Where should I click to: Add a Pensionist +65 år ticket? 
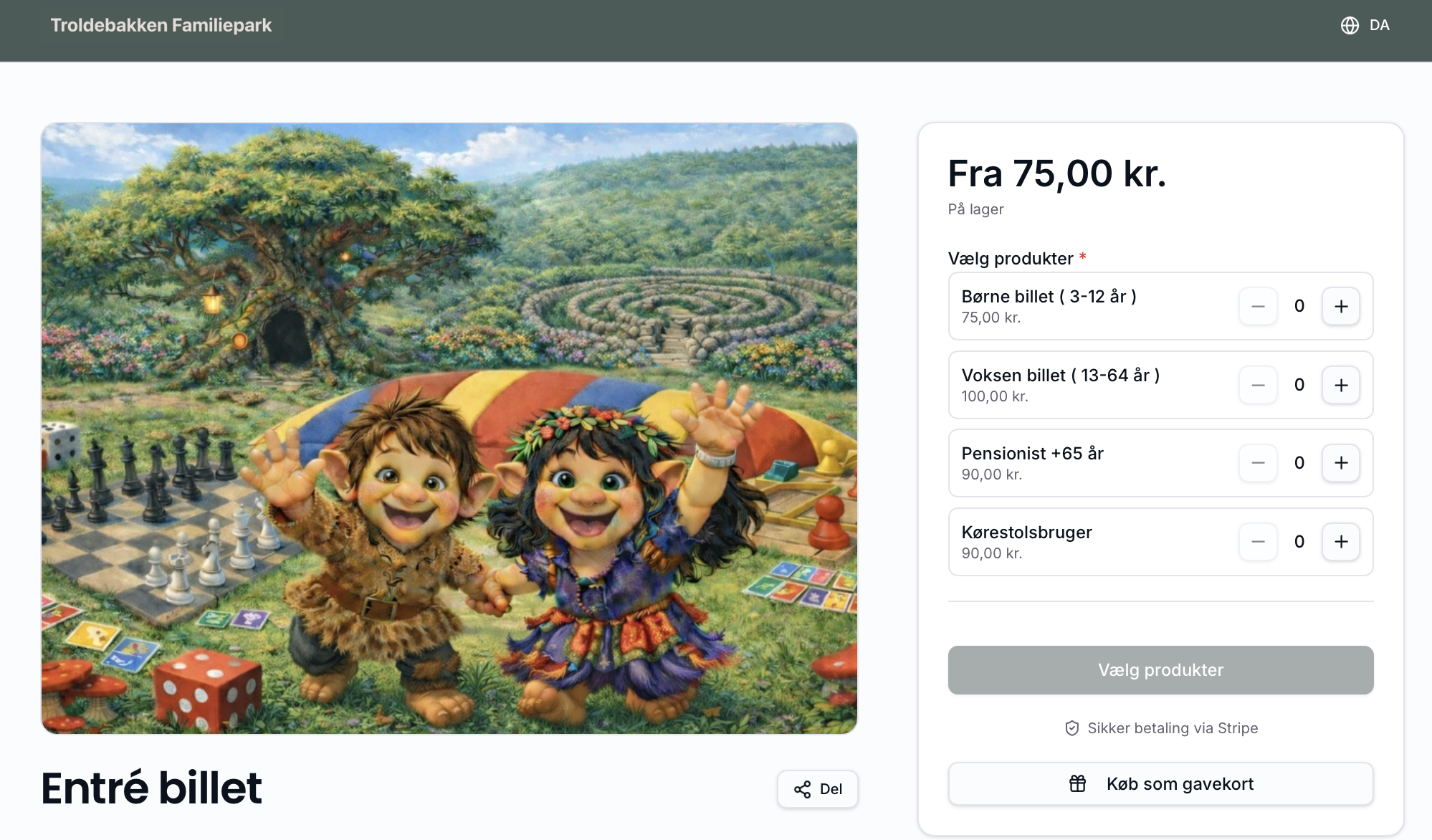1341,463
